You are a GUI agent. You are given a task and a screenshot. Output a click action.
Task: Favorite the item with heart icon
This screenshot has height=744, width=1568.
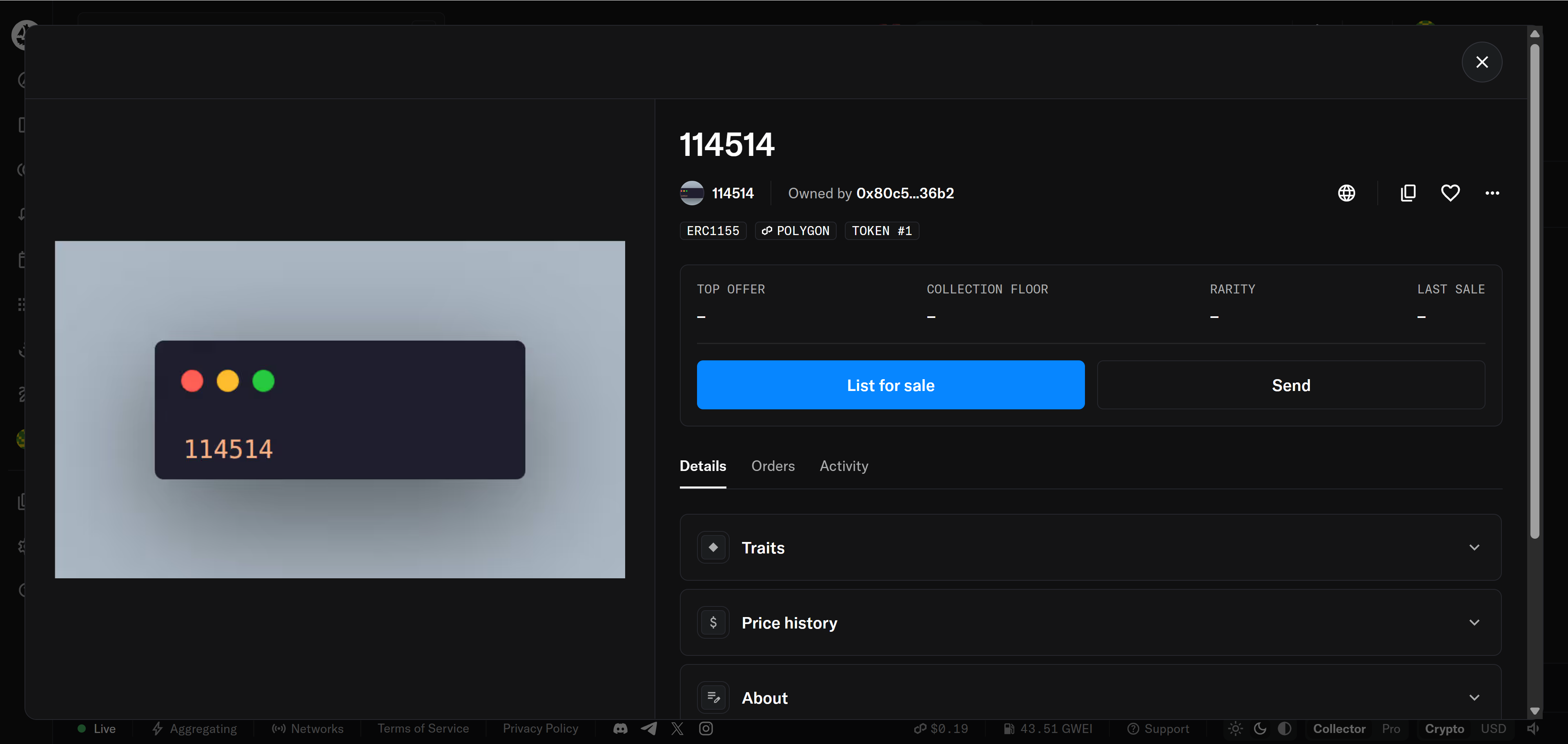click(1450, 193)
